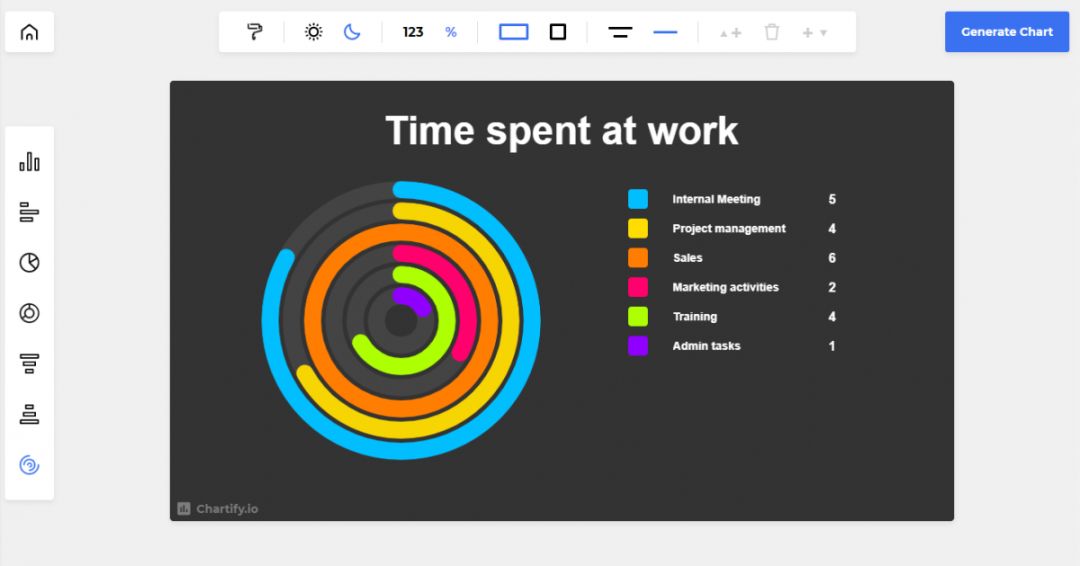1080x566 pixels.
Task: Click the blue Internal Meeting color swatch
Action: pyautogui.click(x=638, y=199)
